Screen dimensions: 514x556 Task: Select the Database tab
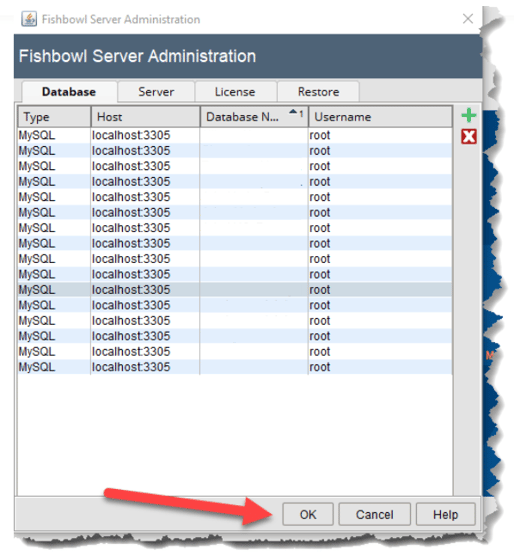[69, 92]
